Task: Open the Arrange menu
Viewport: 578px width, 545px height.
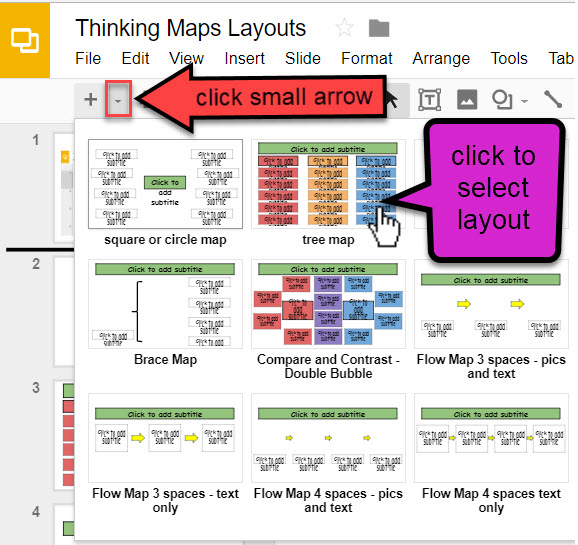Action: coord(441,58)
